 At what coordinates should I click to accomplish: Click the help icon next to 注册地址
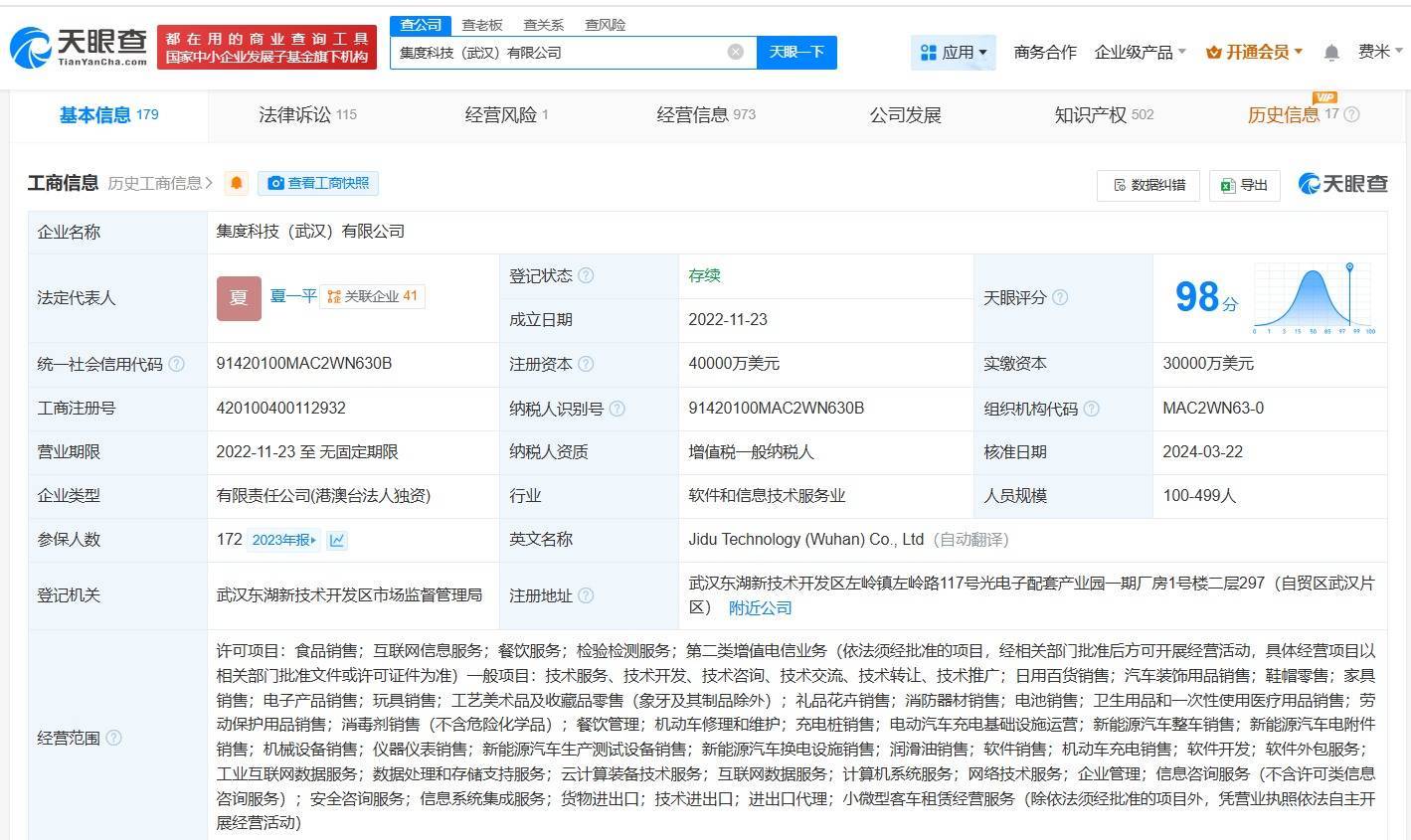pyautogui.click(x=586, y=595)
